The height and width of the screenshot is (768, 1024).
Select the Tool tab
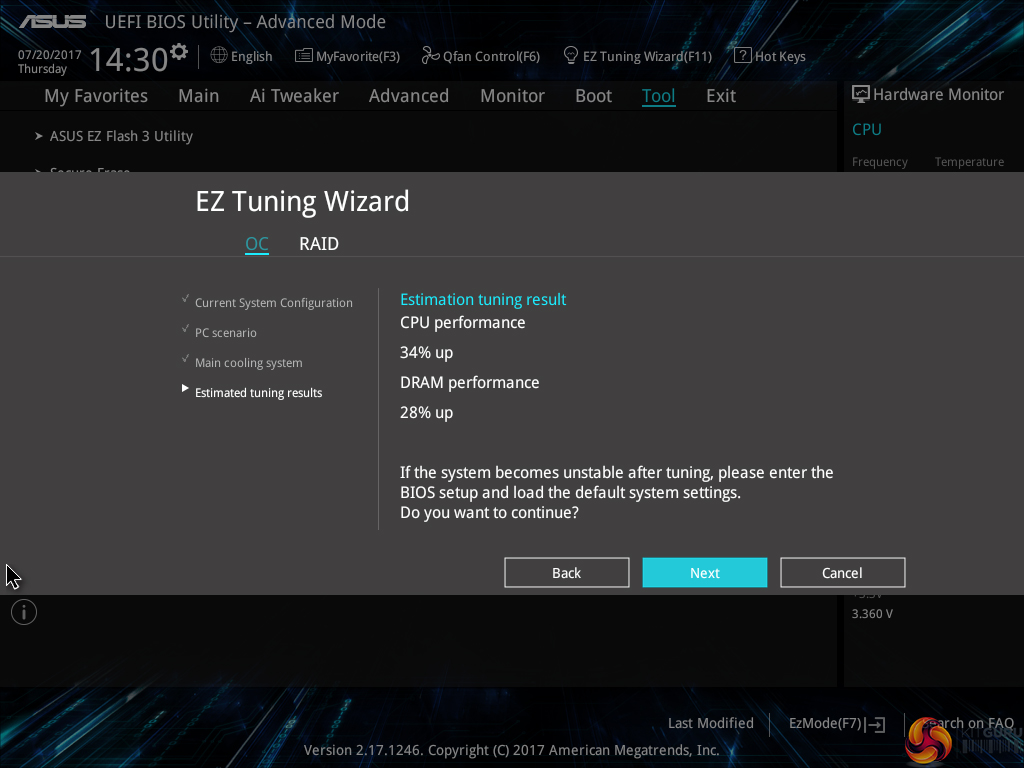658,96
